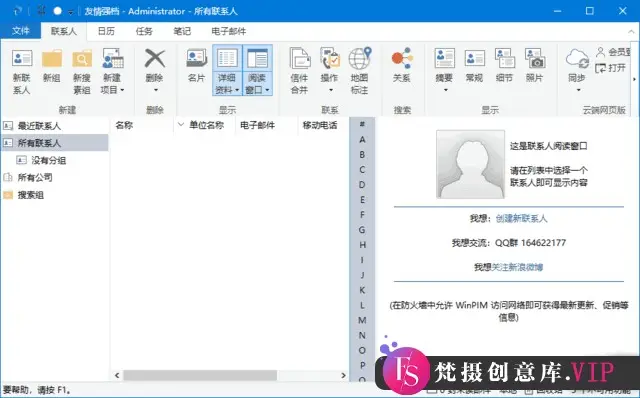This screenshot has height=398, width=640.
Task: Select the 常规 display icon
Action: 475,59
